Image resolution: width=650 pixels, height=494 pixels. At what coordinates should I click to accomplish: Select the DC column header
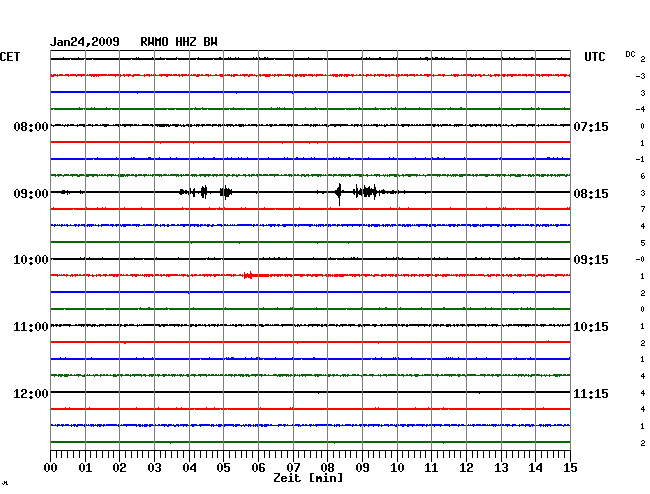point(630,54)
